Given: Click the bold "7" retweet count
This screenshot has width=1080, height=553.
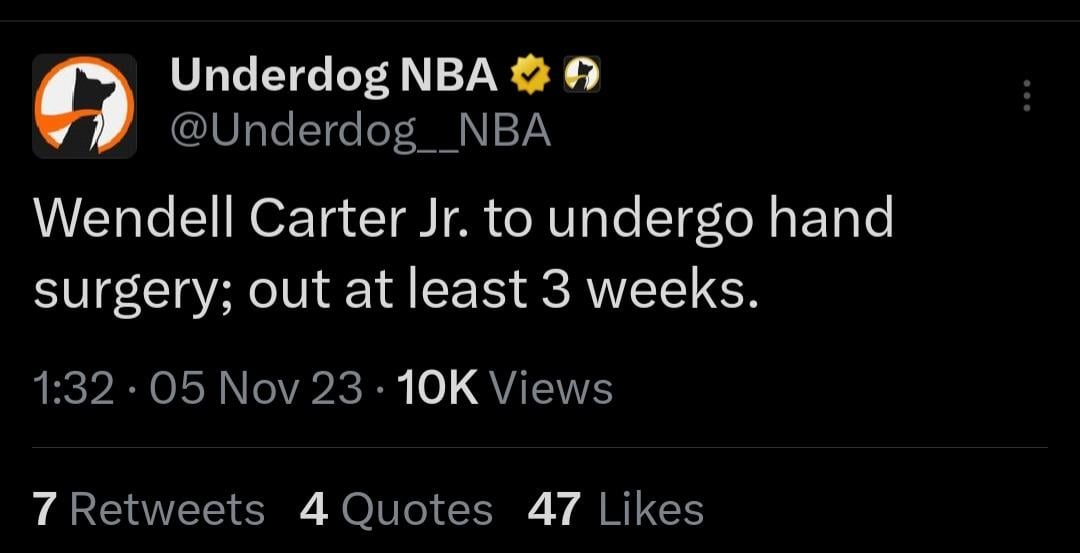Looking at the screenshot, I should pyautogui.click(x=44, y=509).
